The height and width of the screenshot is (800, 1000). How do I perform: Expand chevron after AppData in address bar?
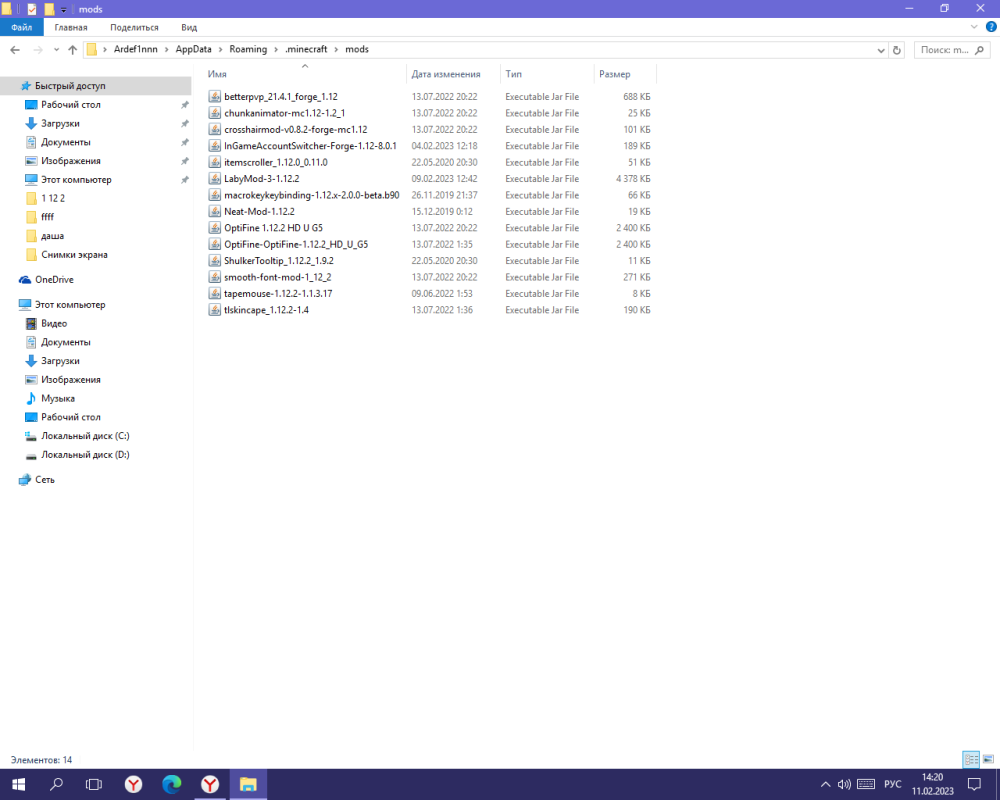221,50
